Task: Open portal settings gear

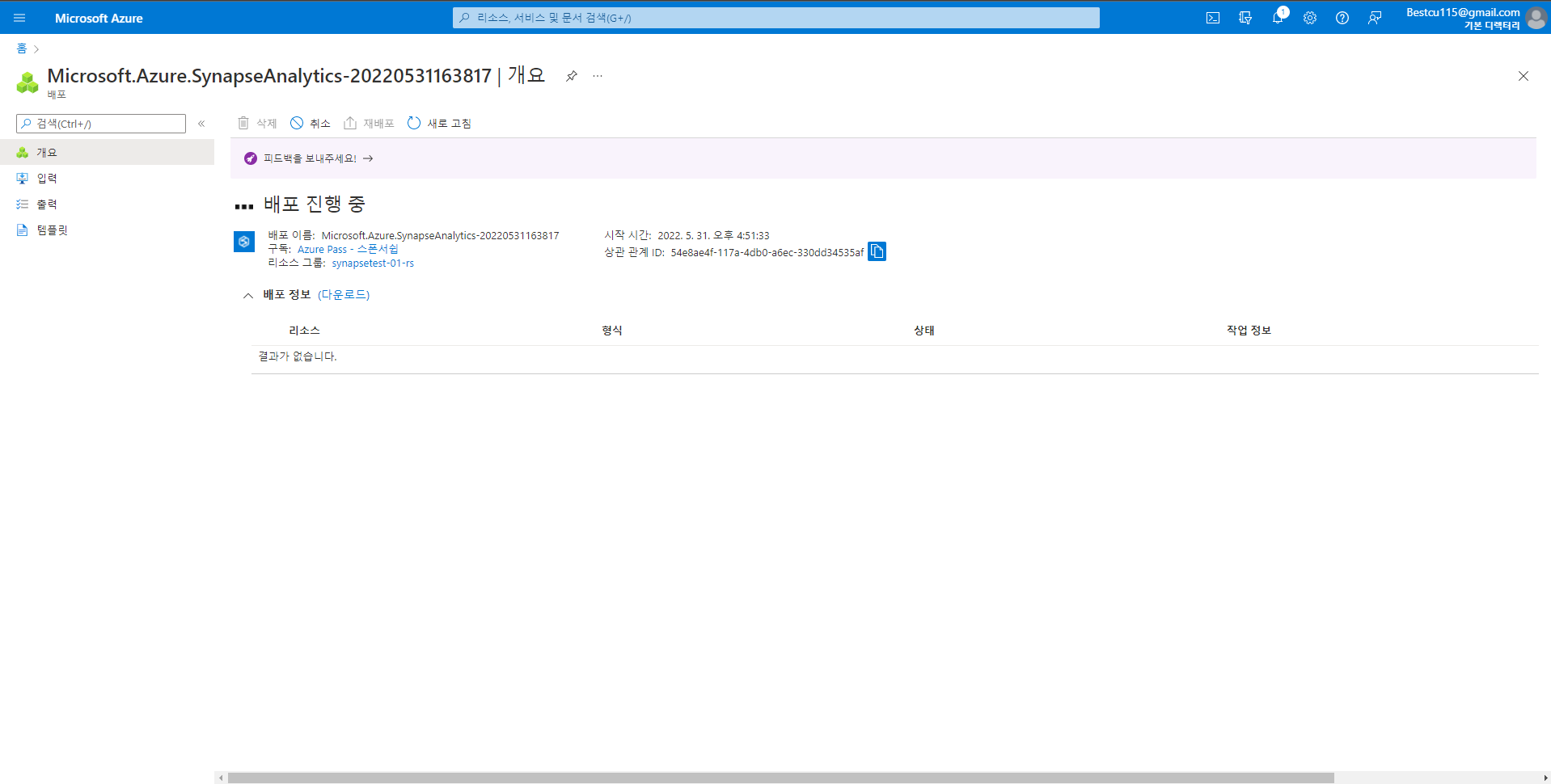Action: coord(1310,18)
